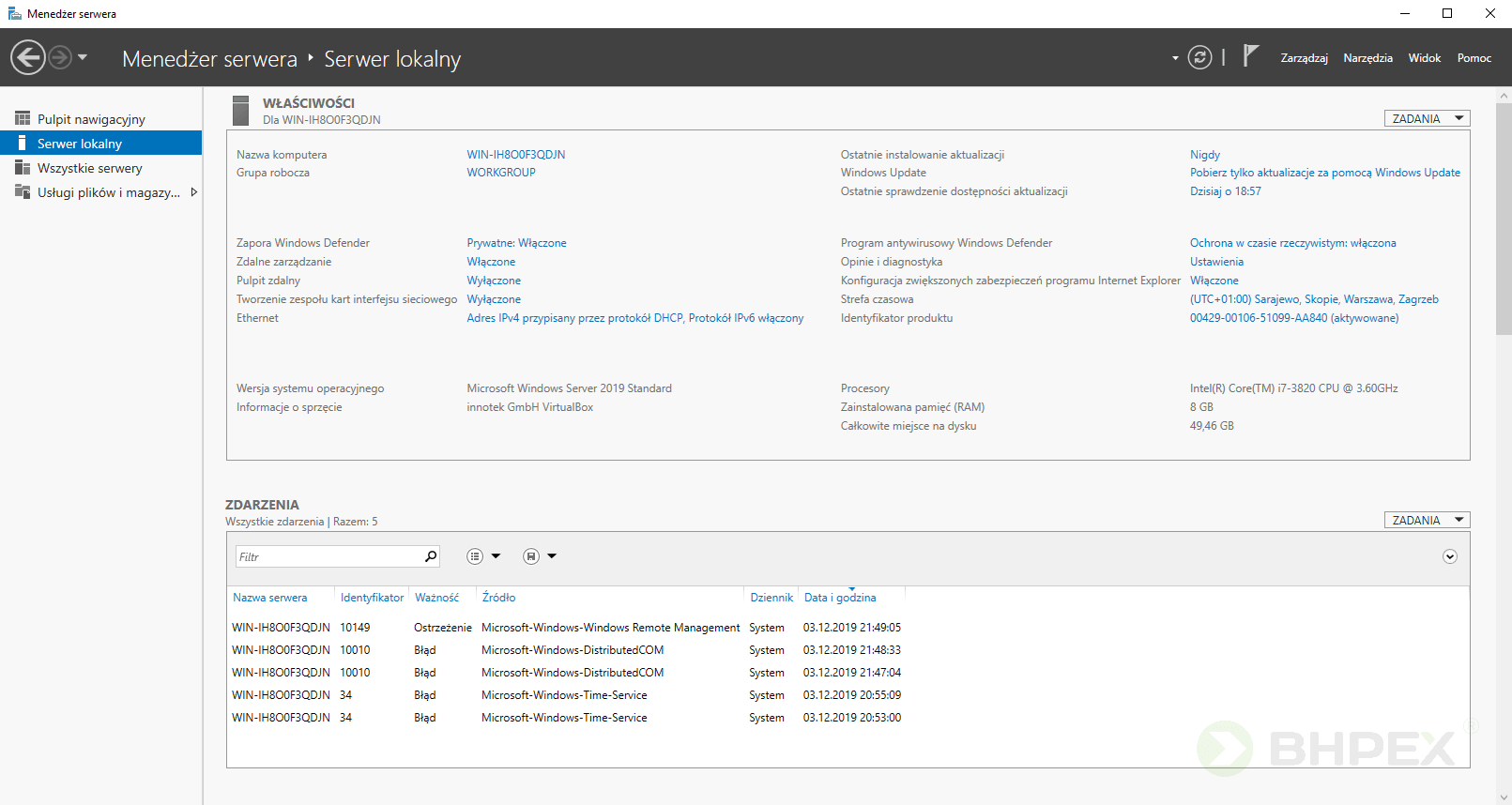The image size is (1512, 805).
Task: Open the Widok menu
Action: pos(1424,58)
